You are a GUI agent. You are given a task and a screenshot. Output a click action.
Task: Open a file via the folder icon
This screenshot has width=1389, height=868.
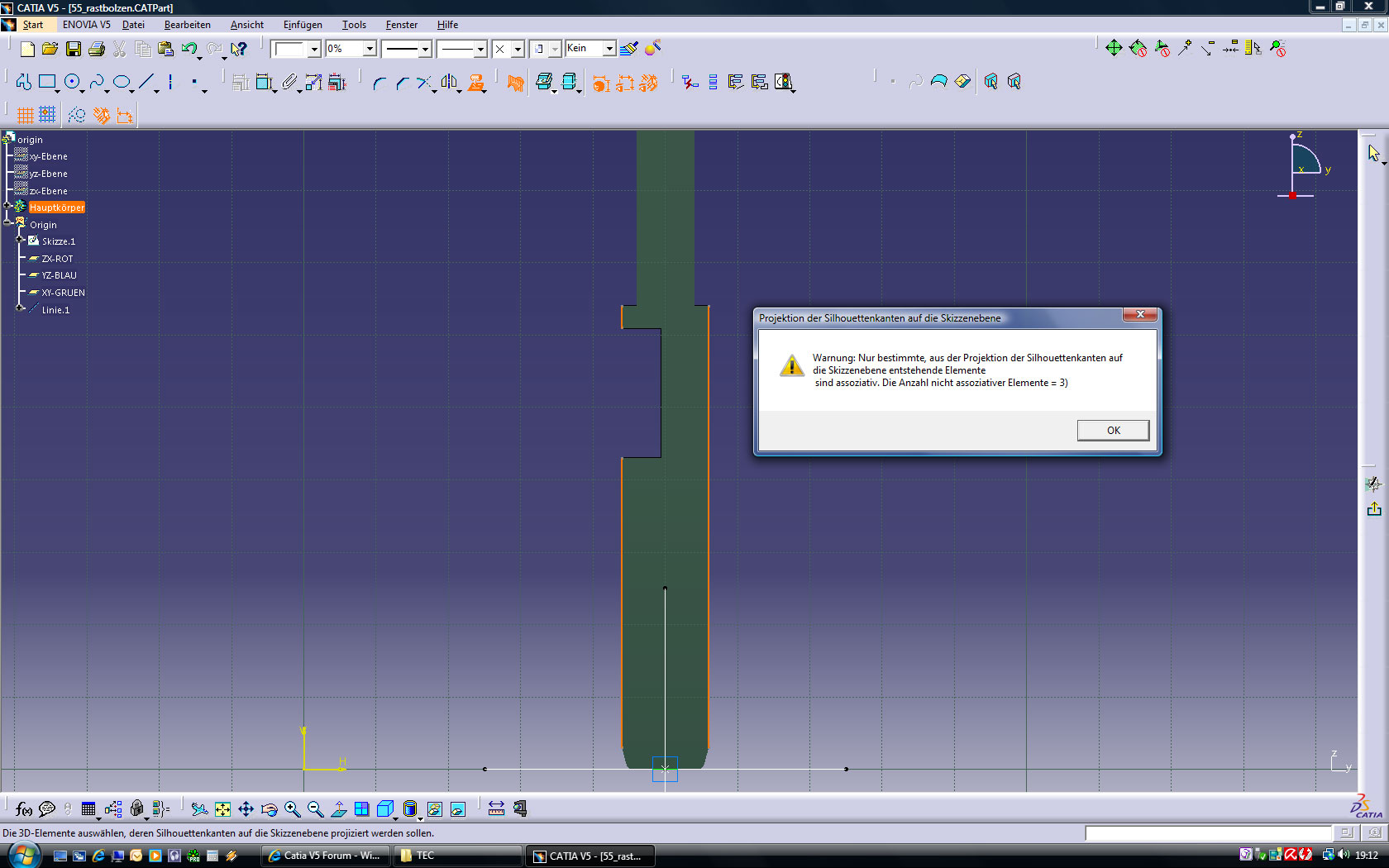coord(50,49)
